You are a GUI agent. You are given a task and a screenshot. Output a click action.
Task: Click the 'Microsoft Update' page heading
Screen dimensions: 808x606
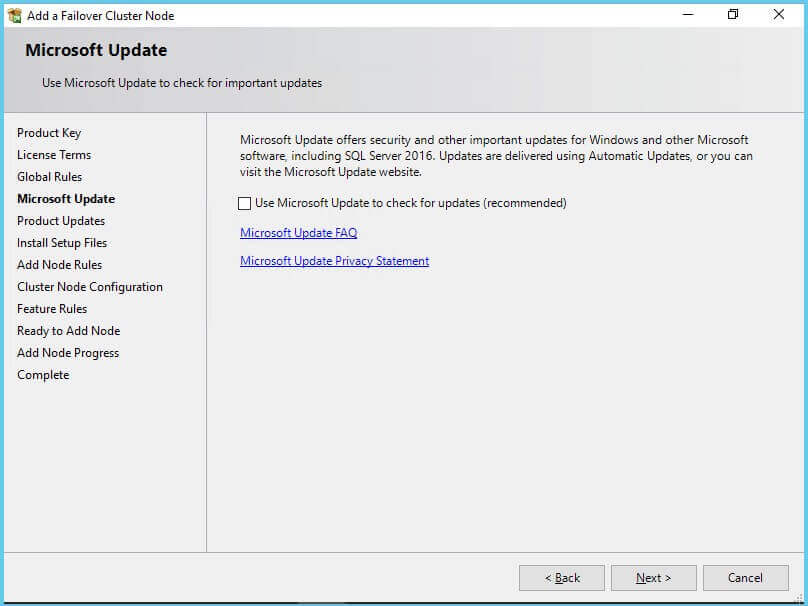pyautogui.click(x=96, y=50)
